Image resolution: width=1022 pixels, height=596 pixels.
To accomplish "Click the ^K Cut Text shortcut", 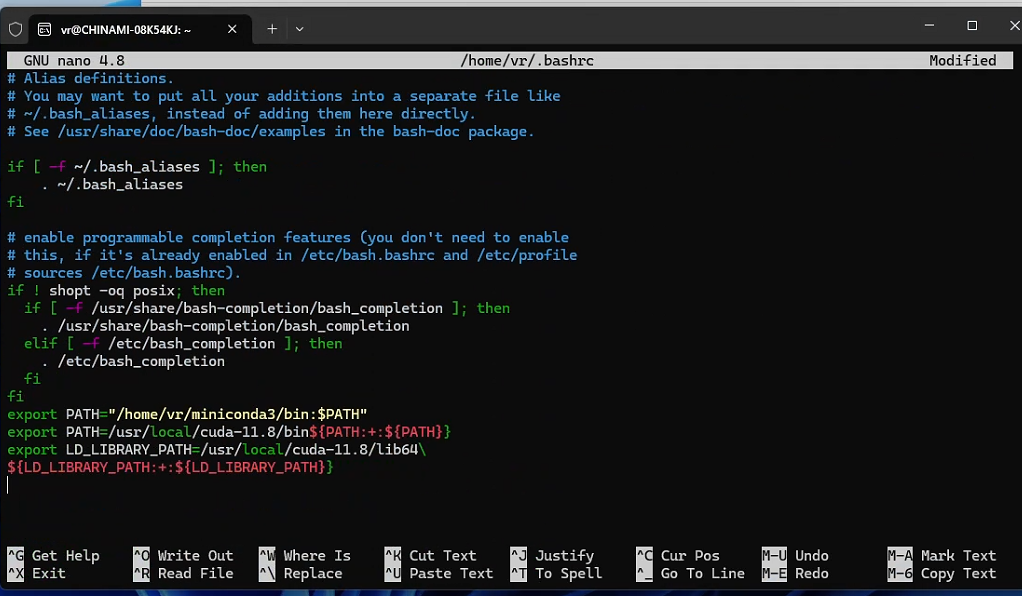I will 431,556.
